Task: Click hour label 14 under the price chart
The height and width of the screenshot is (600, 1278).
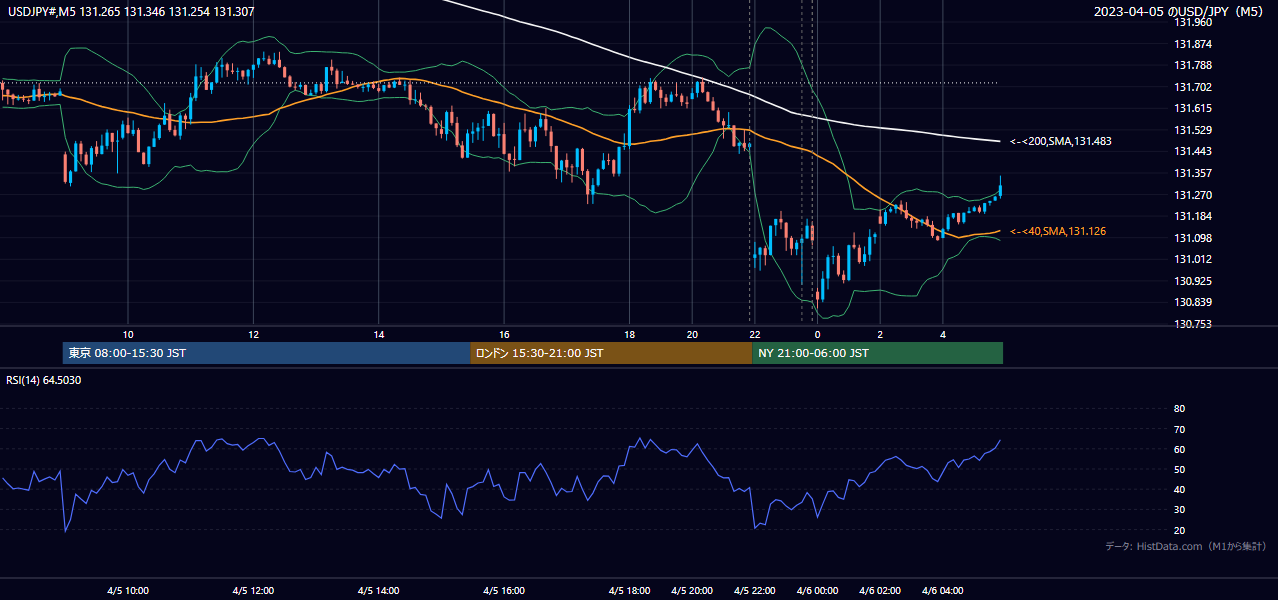Action: tap(379, 334)
